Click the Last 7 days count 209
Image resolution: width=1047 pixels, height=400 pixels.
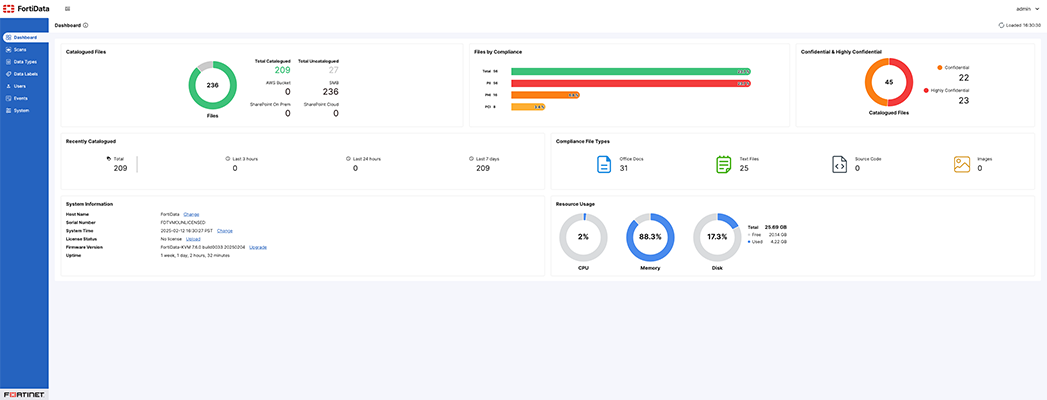click(x=483, y=168)
